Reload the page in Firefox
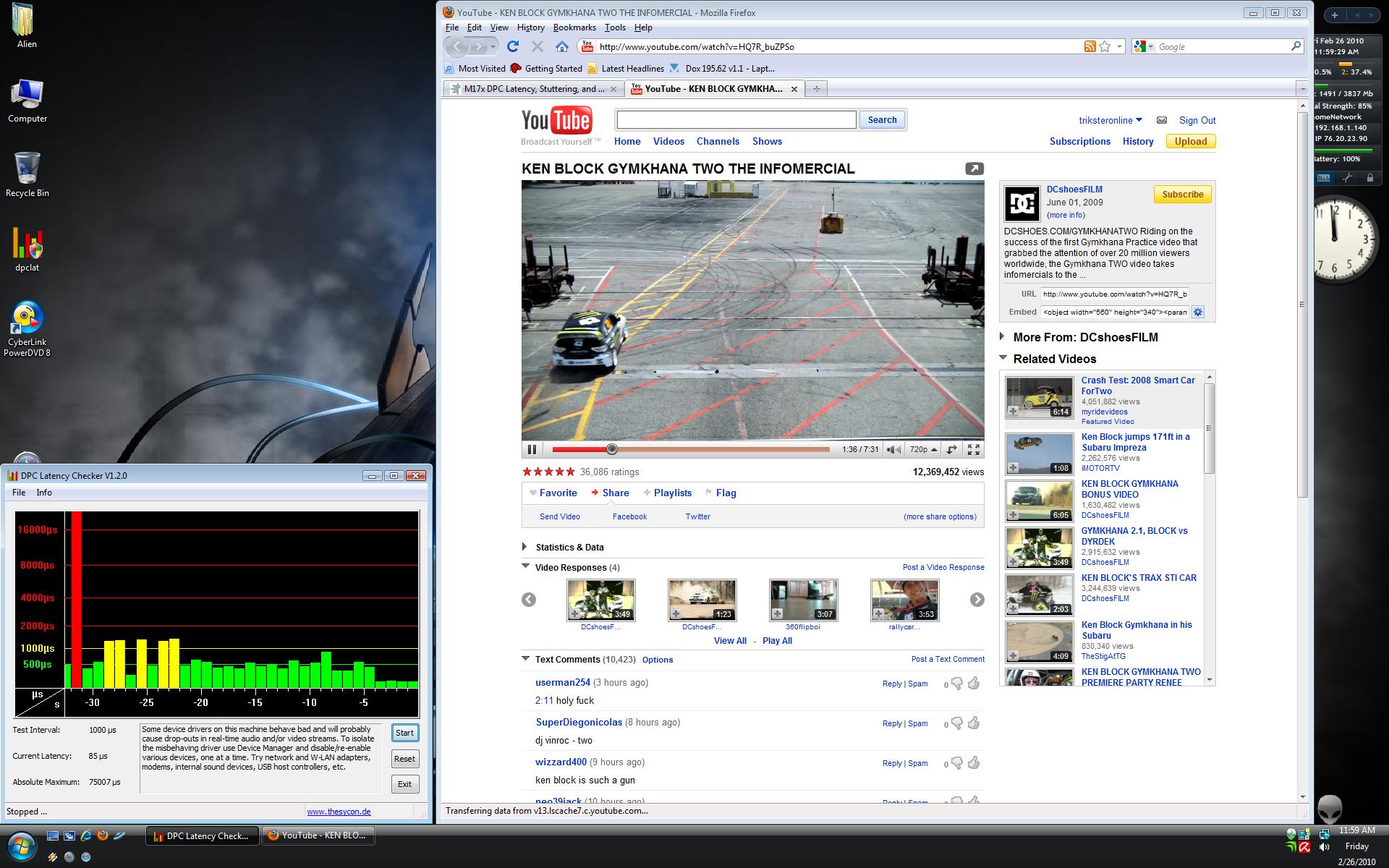The height and width of the screenshot is (868, 1389). tap(513, 46)
